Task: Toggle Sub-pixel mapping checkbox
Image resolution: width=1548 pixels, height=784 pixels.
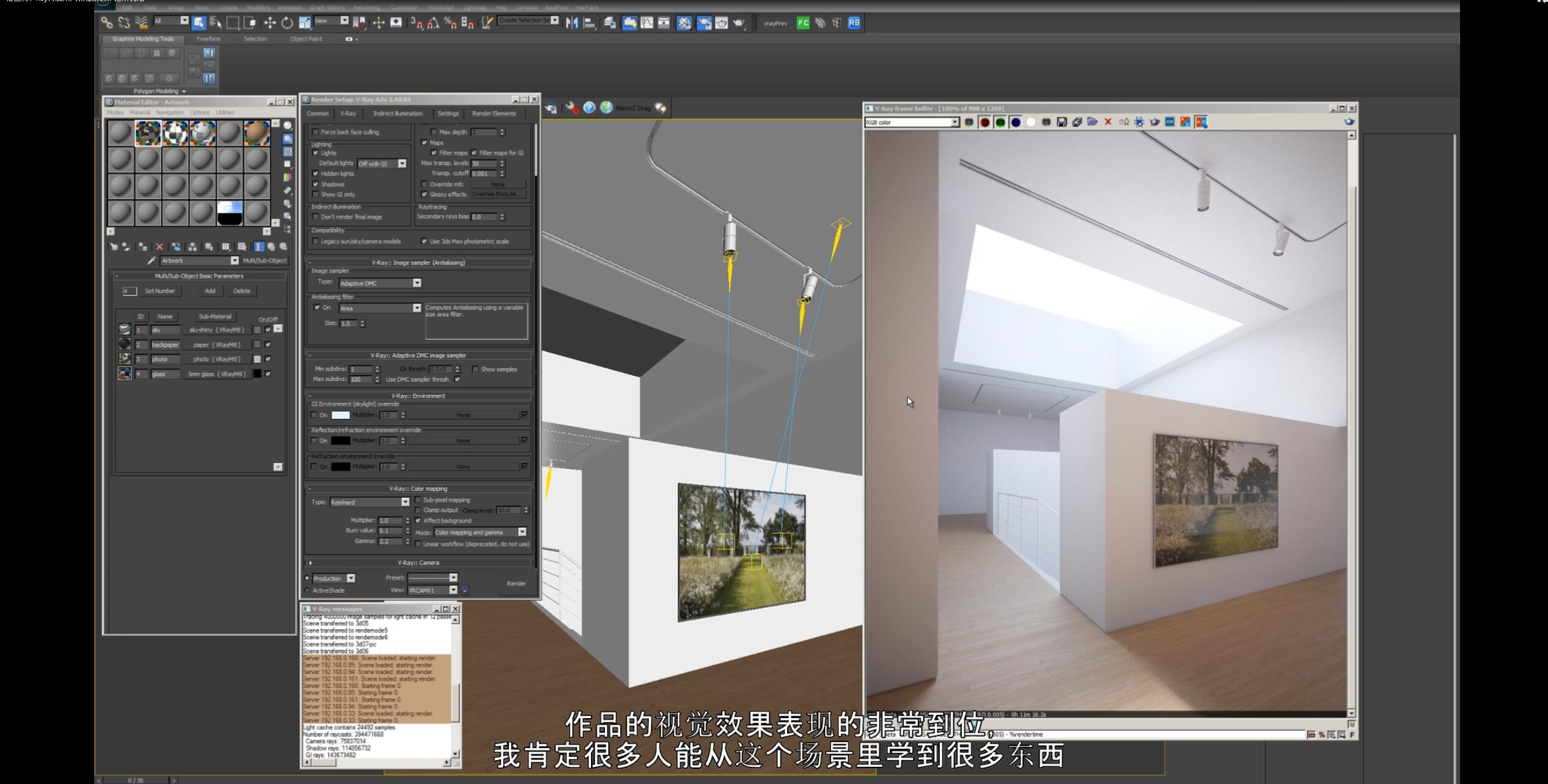Action: click(x=418, y=500)
